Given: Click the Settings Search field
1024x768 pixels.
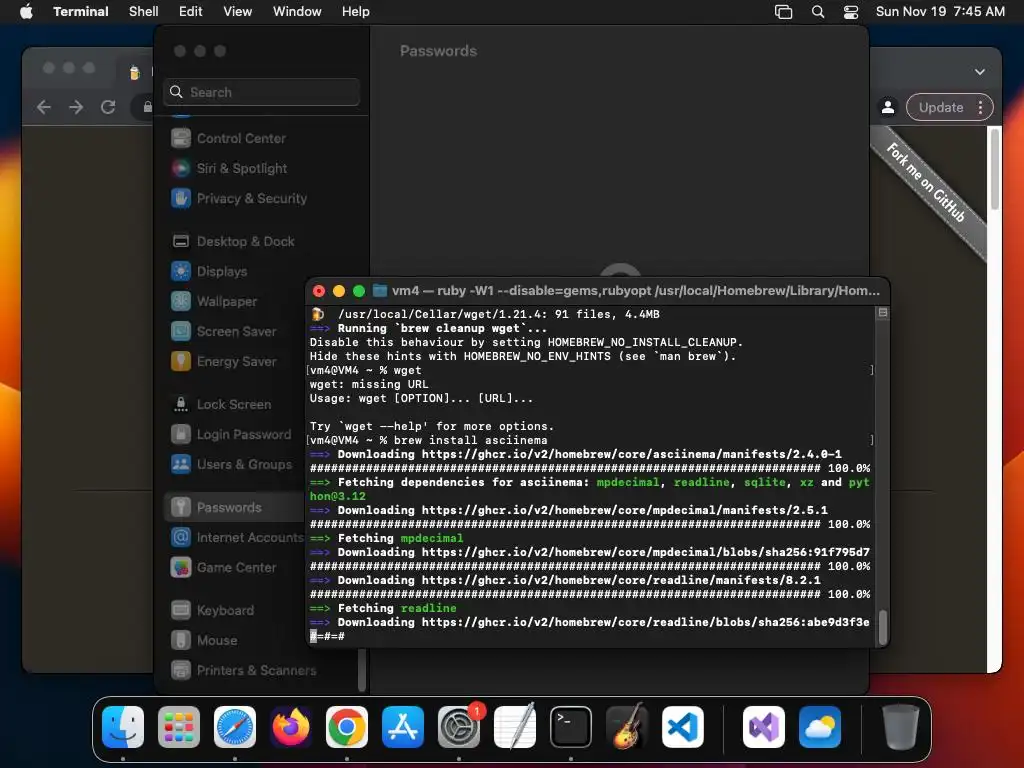Looking at the screenshot, I should click(261, 92).
